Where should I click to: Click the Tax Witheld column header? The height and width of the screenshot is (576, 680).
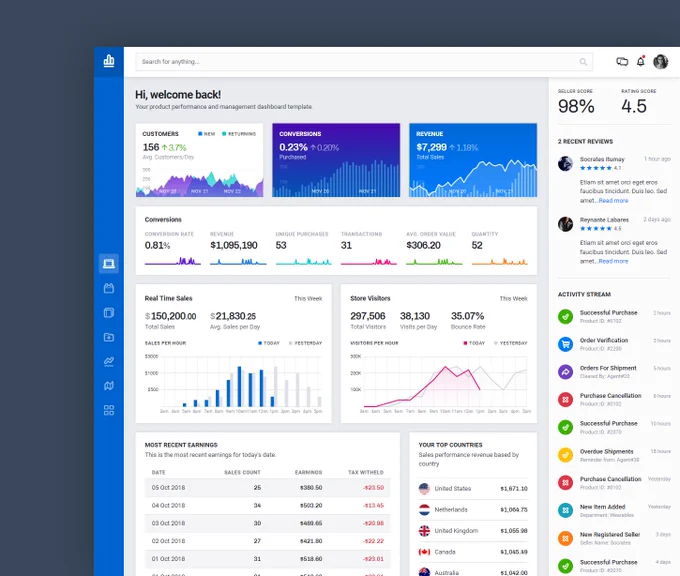pos(366,472)
